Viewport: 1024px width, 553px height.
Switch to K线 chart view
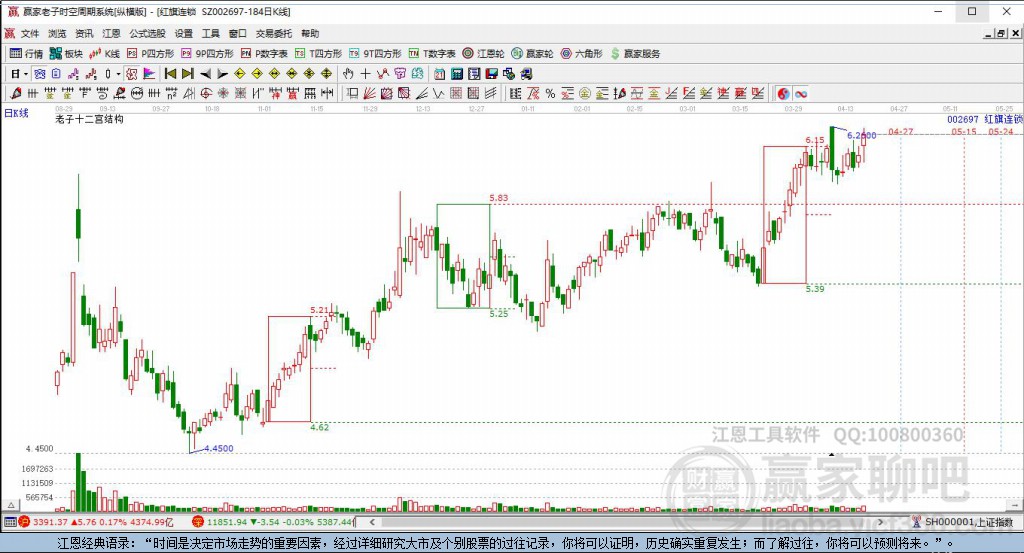(x=105, y=54)
